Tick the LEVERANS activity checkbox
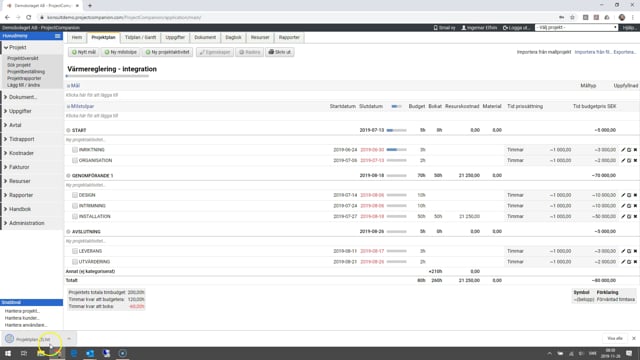The width and height of the screenshot is (640, 360). point(75,251)
